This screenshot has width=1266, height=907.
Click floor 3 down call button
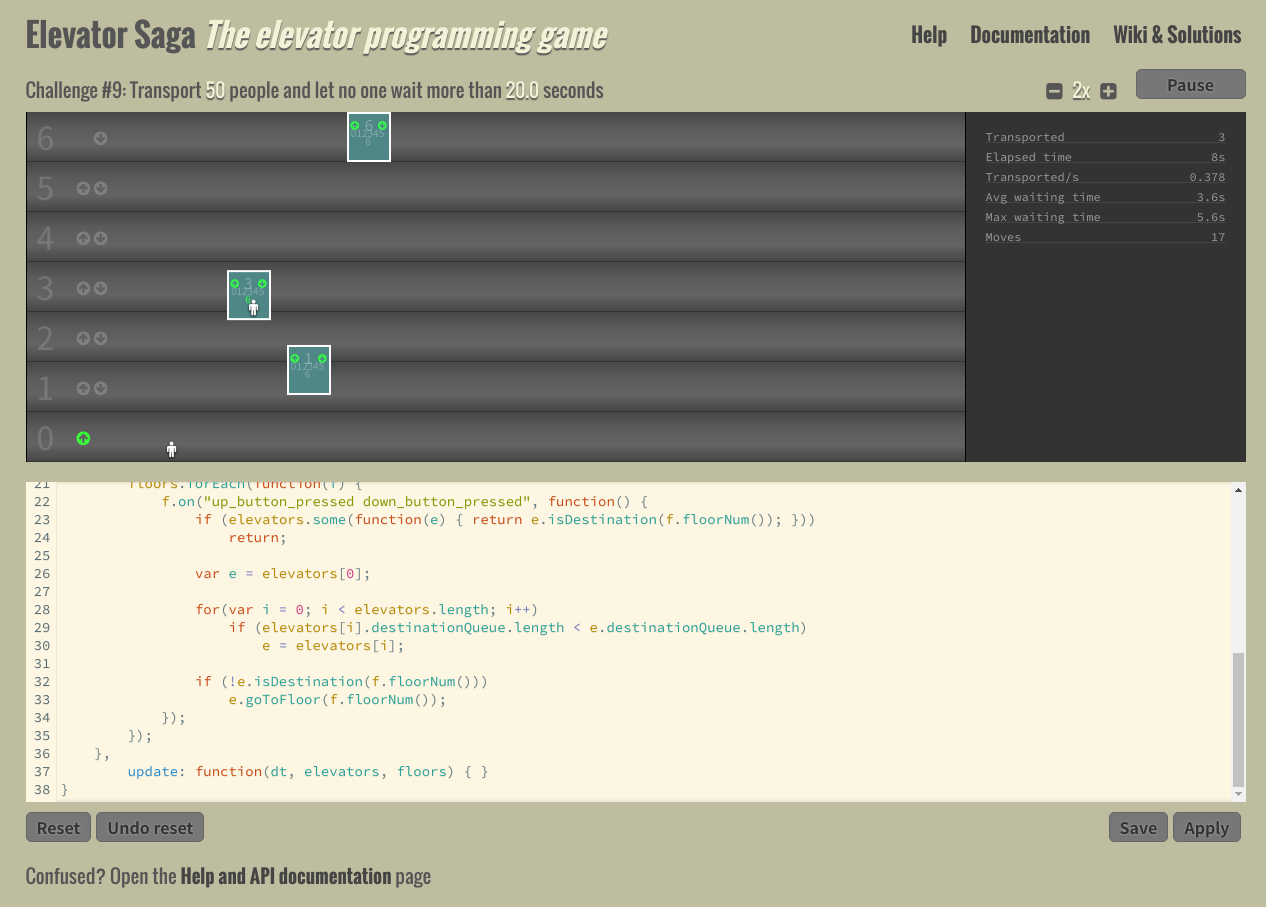[x=101, y=288]
